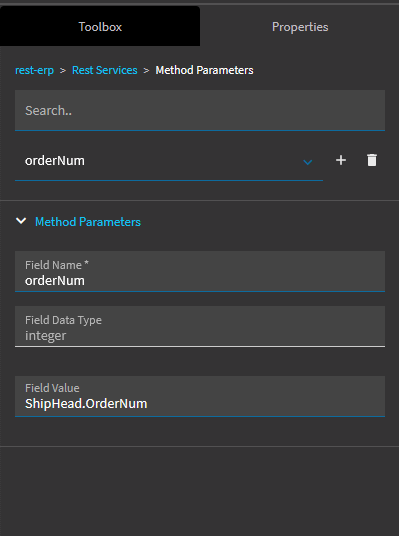Edit the Field Name input showing orderNum
This screenshot has height=536, width=399.
[x=200, y=271]
